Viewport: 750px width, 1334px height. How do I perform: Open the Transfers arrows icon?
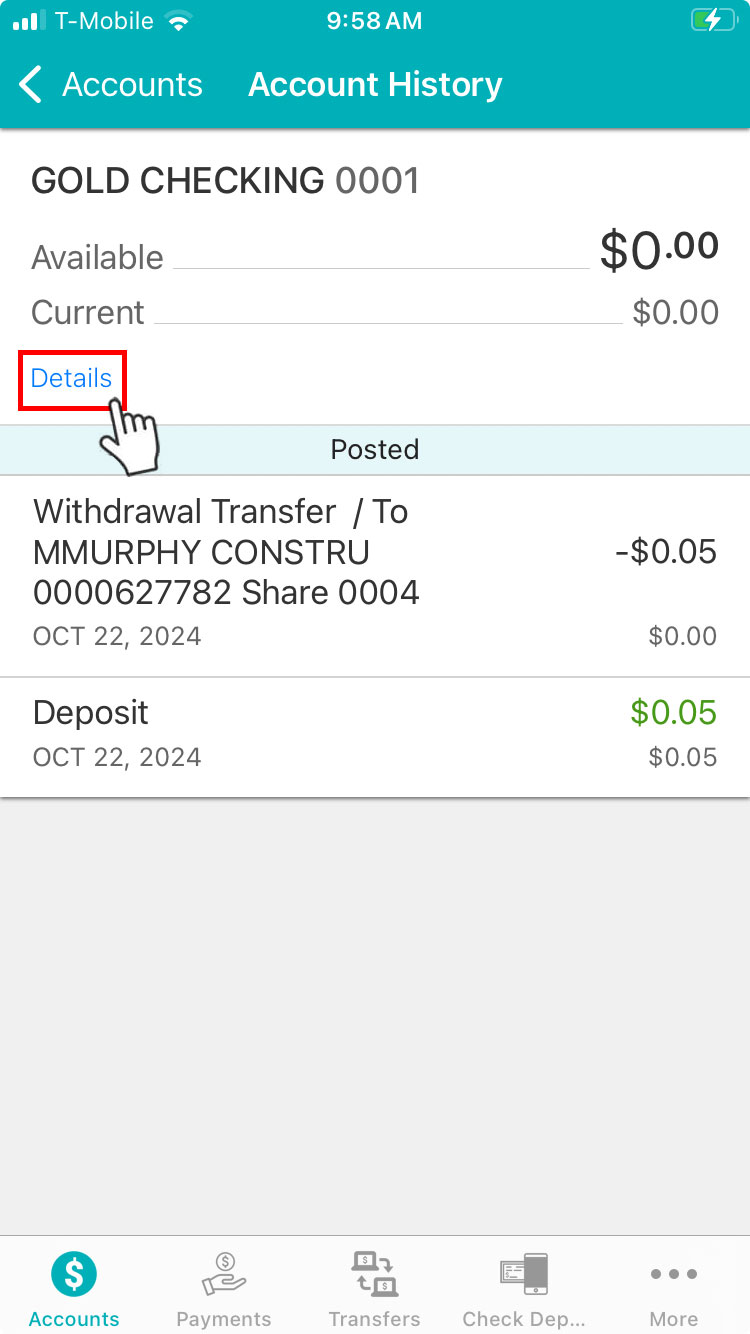[x=374, y=1274]
